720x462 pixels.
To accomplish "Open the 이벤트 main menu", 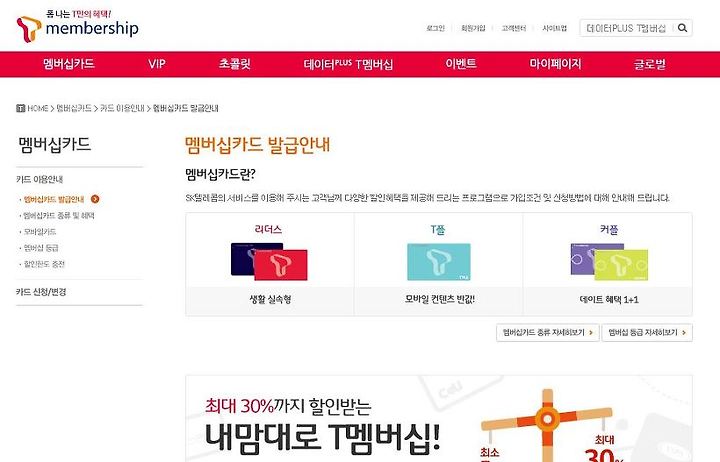I will click(461, 64).
